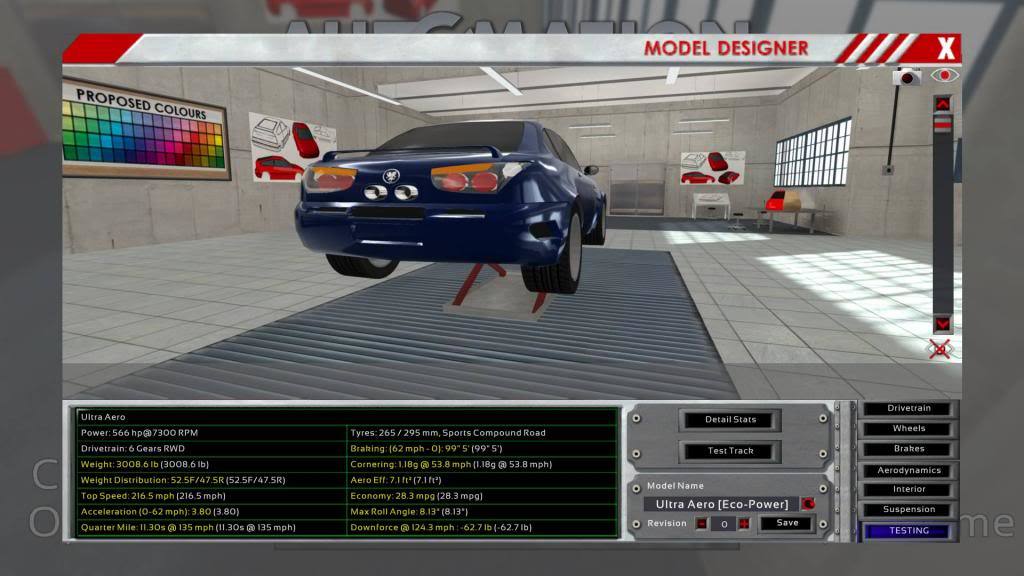Close the Model Designer with X
1024x576 pixels.
946,47
